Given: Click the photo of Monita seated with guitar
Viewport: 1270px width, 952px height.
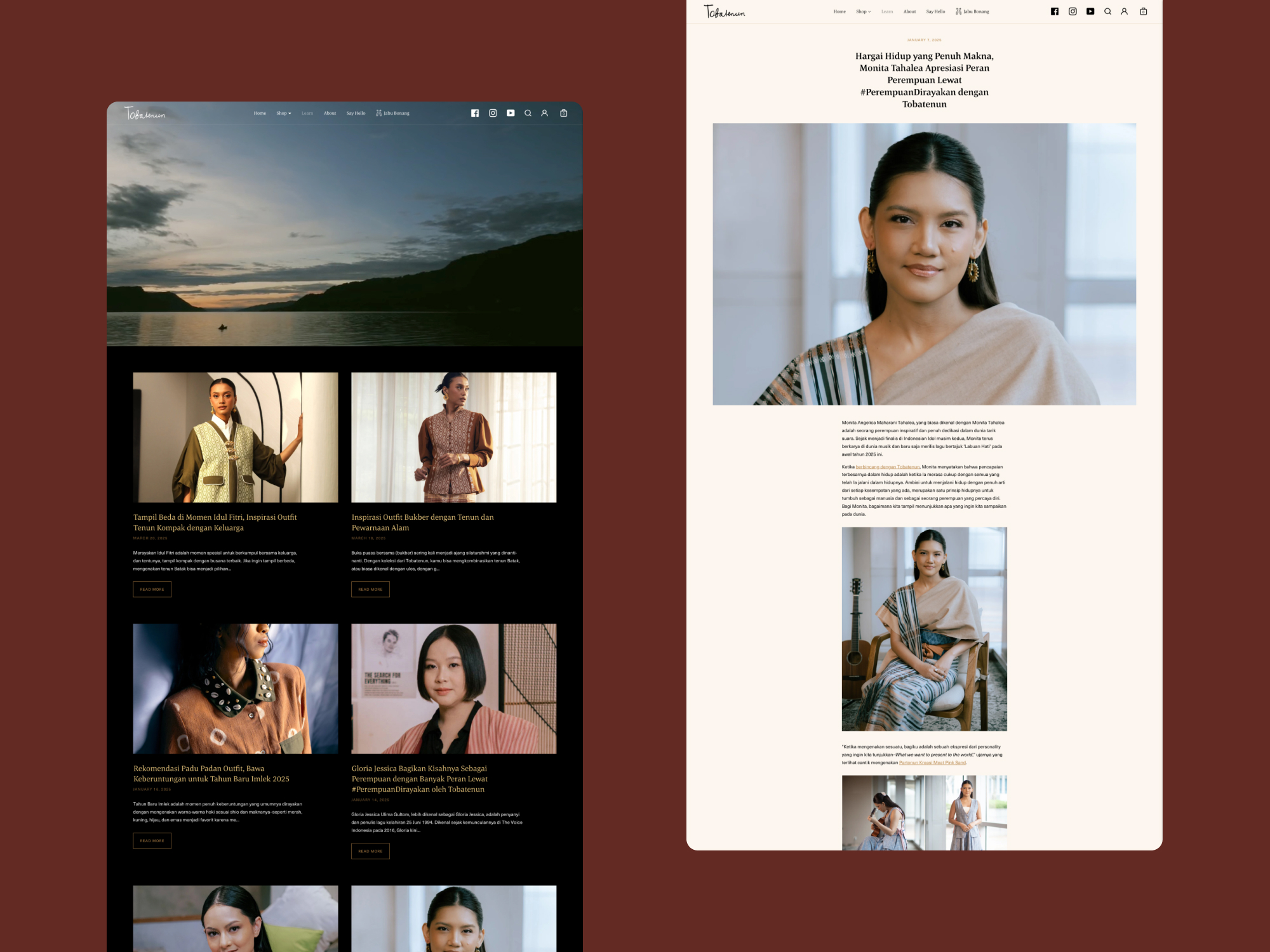Looking at the screenshot, I should 925,629.
